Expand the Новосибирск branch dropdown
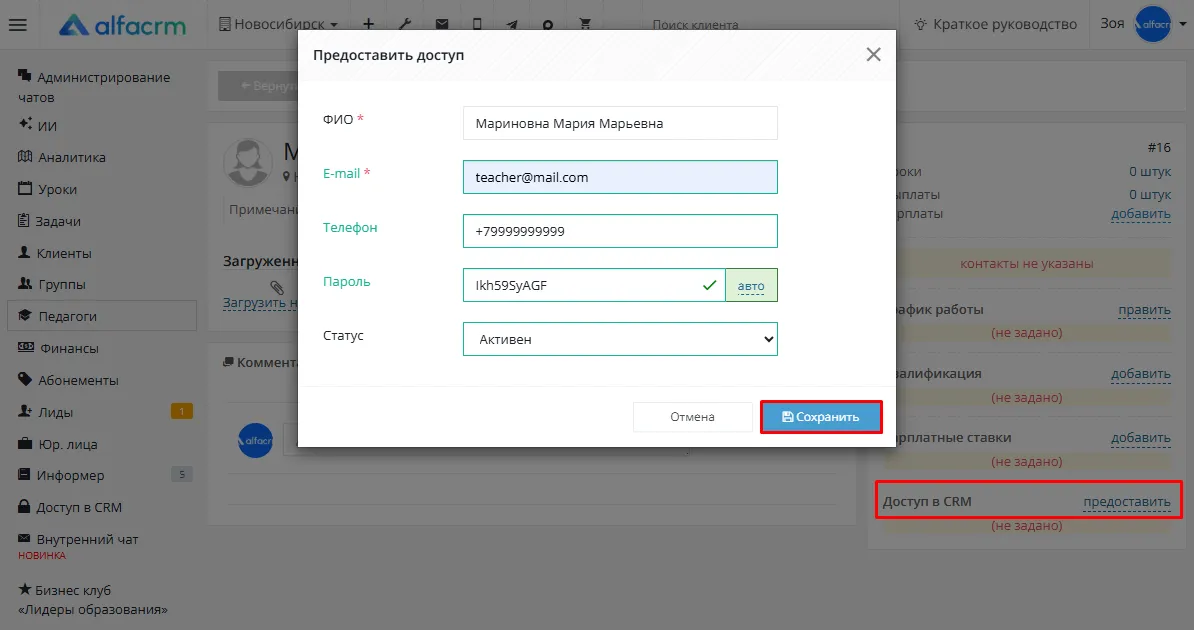 coord(278,24)
